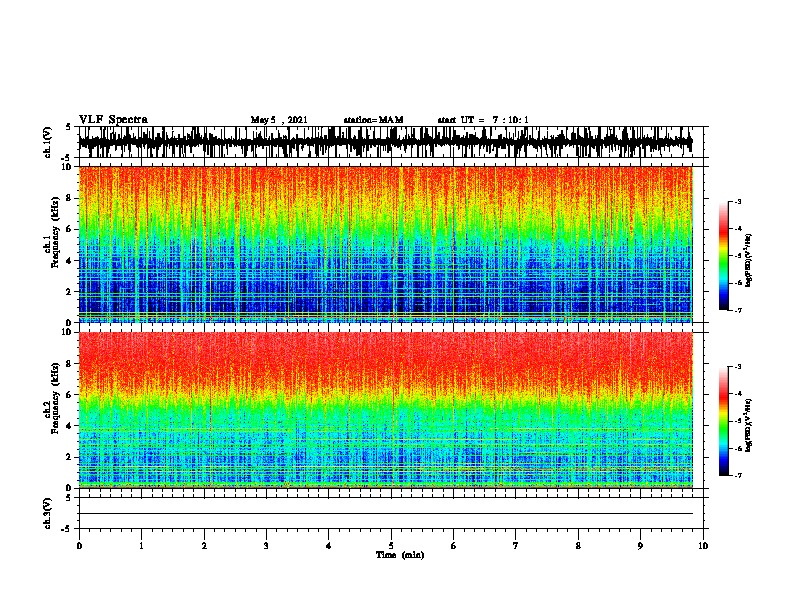Viewport: 792px width, 612px height.
Task: Click inside the ch.1 spectrogram panel
Action: coord(386,244)
